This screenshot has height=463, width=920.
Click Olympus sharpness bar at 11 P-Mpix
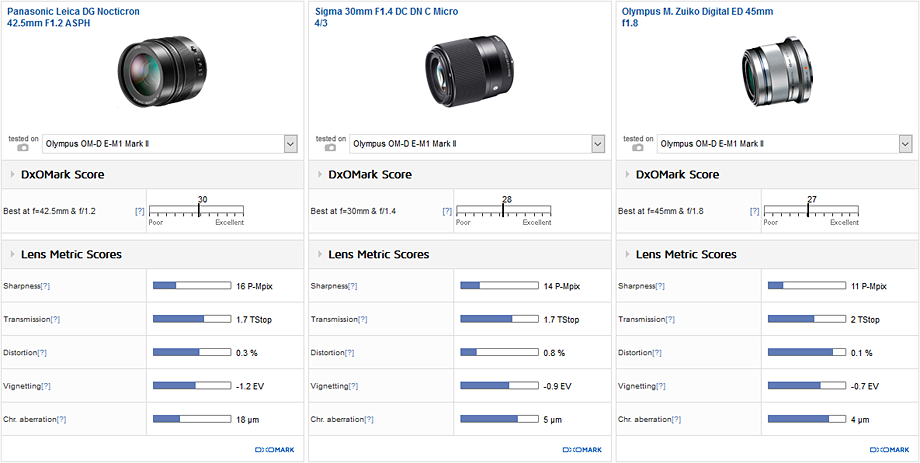(x=807, y=286)
